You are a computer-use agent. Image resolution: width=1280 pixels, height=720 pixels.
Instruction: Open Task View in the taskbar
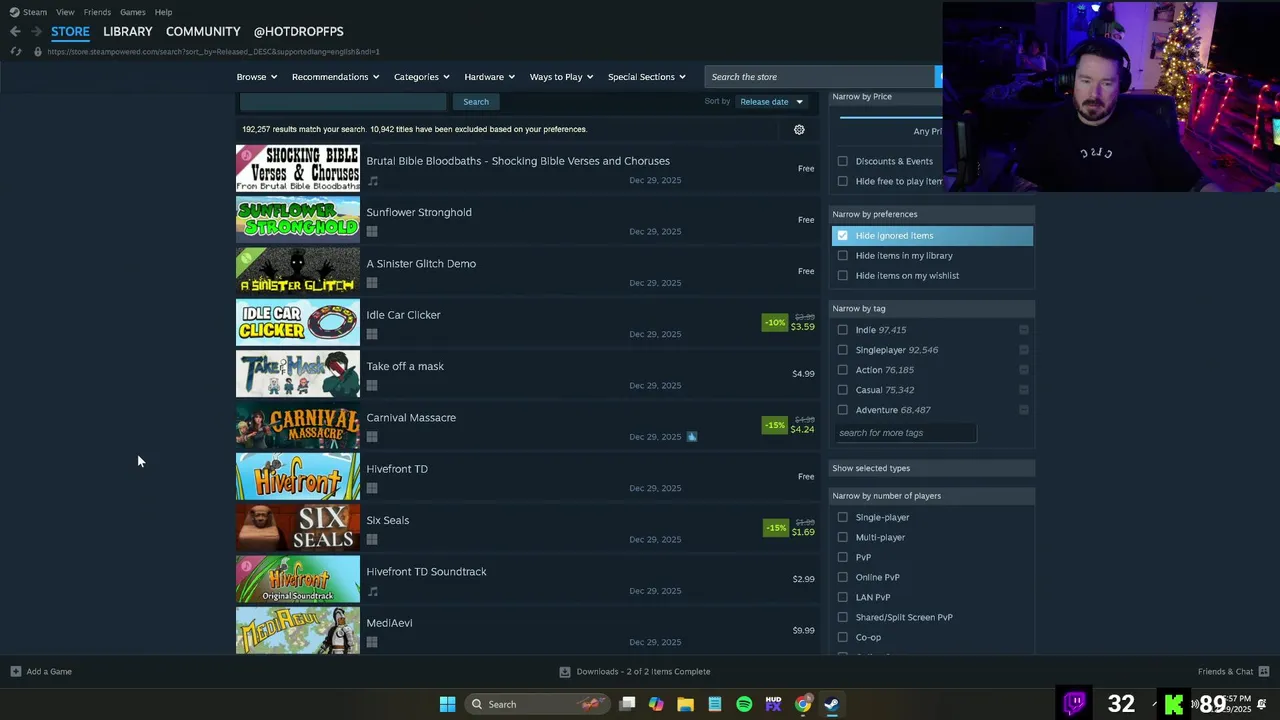[627, 704]
